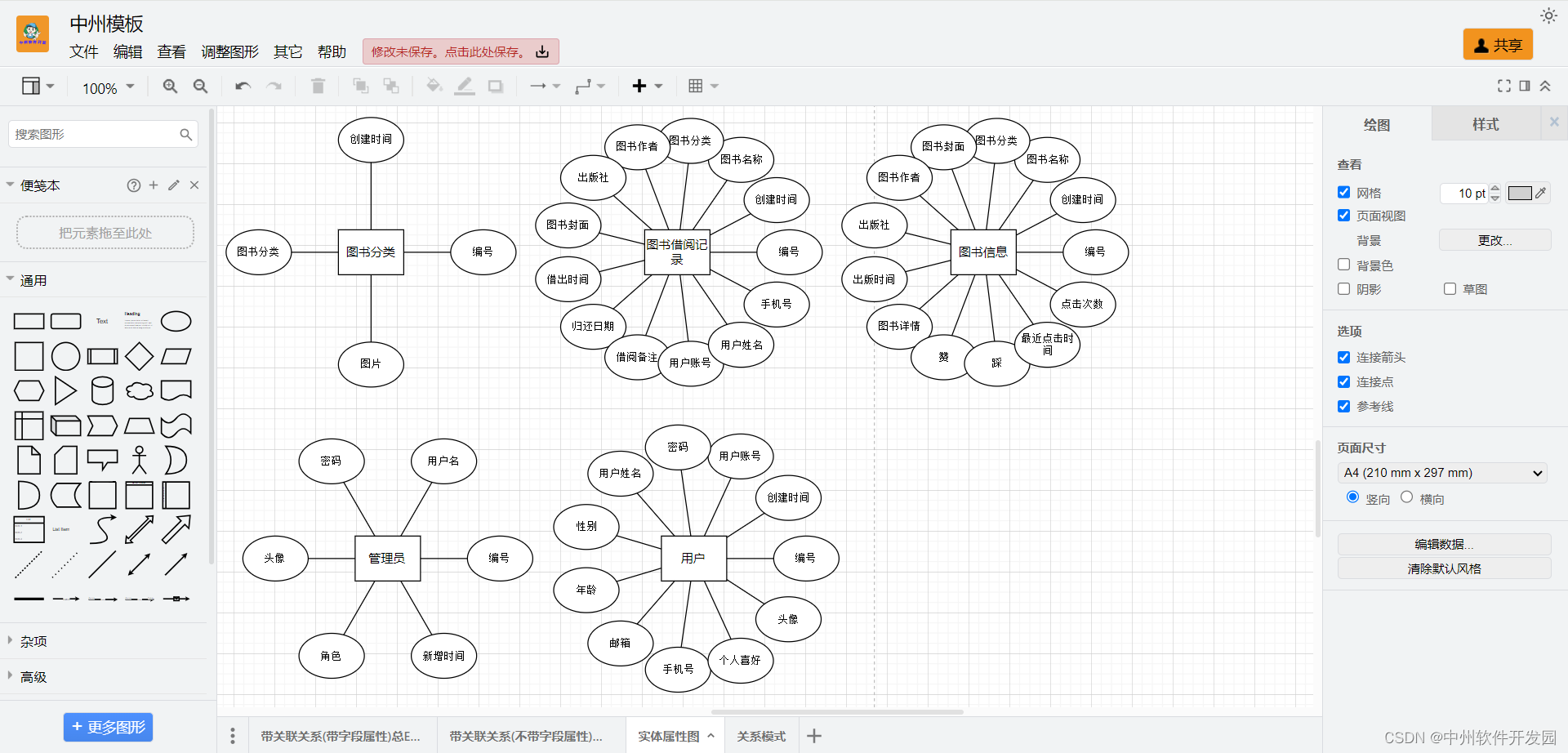Open the 编辑 menu
This screenshot has width=1568, height=753.
(127, 51)
